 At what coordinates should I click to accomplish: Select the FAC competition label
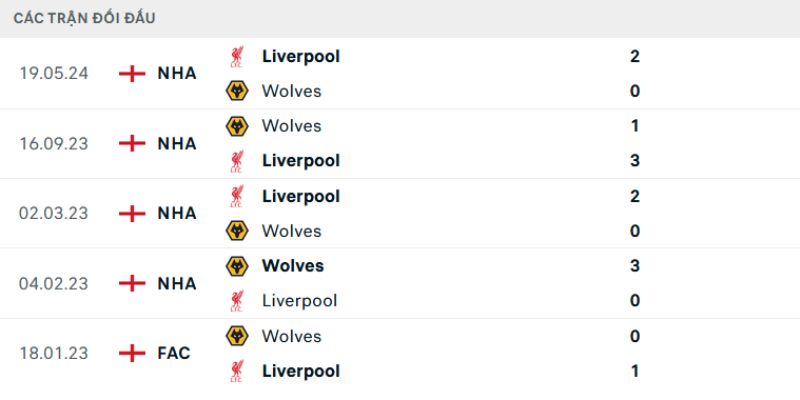point(174,353)
